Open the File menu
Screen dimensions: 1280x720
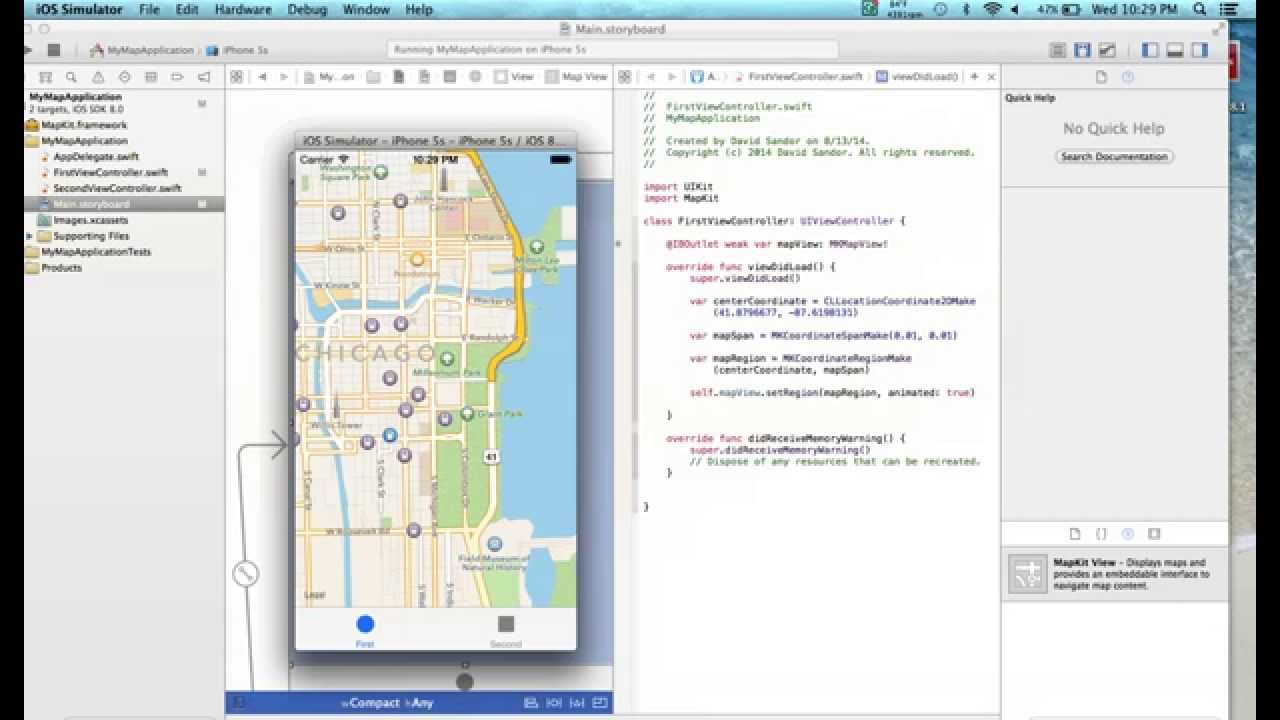[x=149, y=10]
